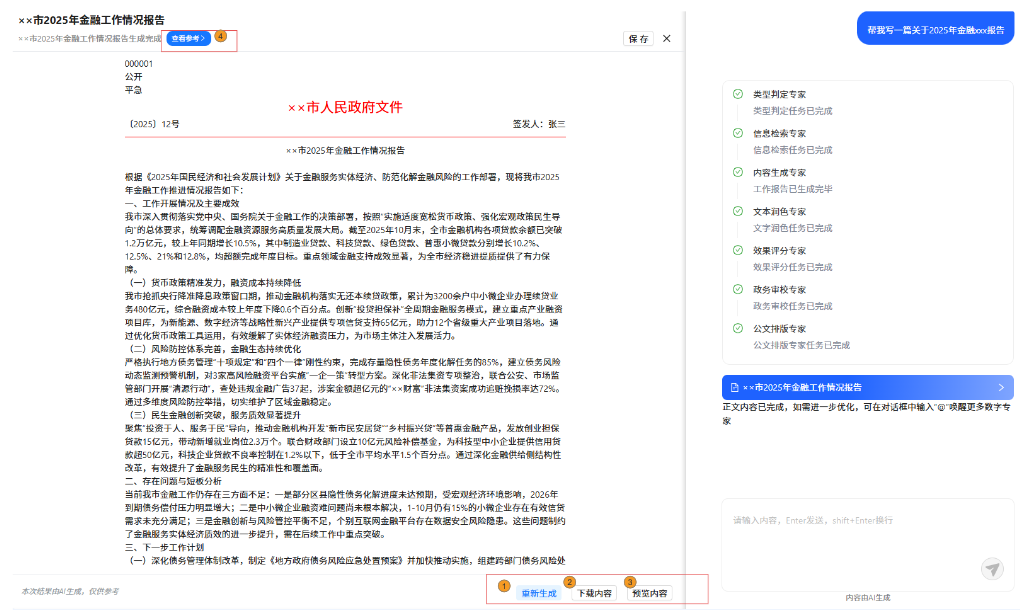
Task: Save the document with 保存 button
Action: (638, 39)
